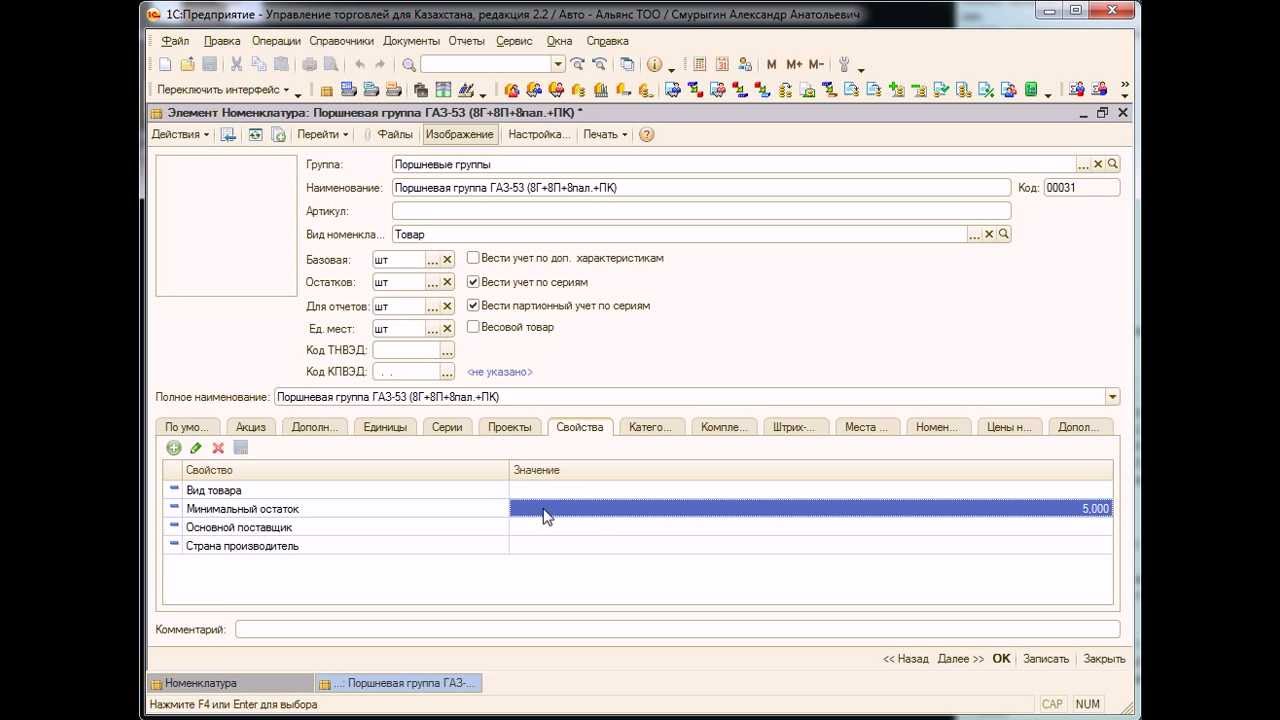Click the M- memory button
The image size is (1280, 720).
[x=816, y=64]
